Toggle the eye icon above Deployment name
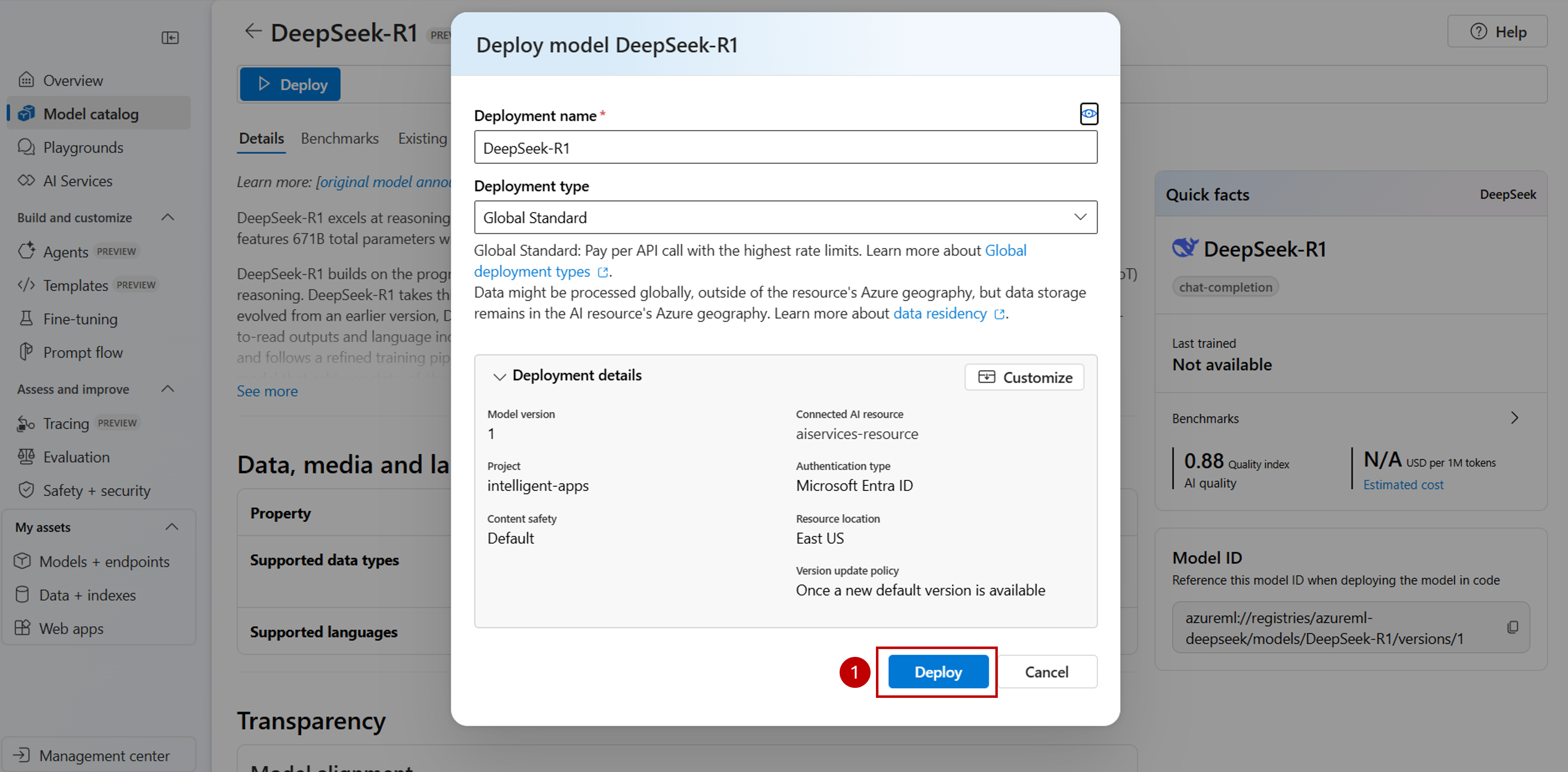Viewport: 1568px width, 772px height. pos(1088,114)
